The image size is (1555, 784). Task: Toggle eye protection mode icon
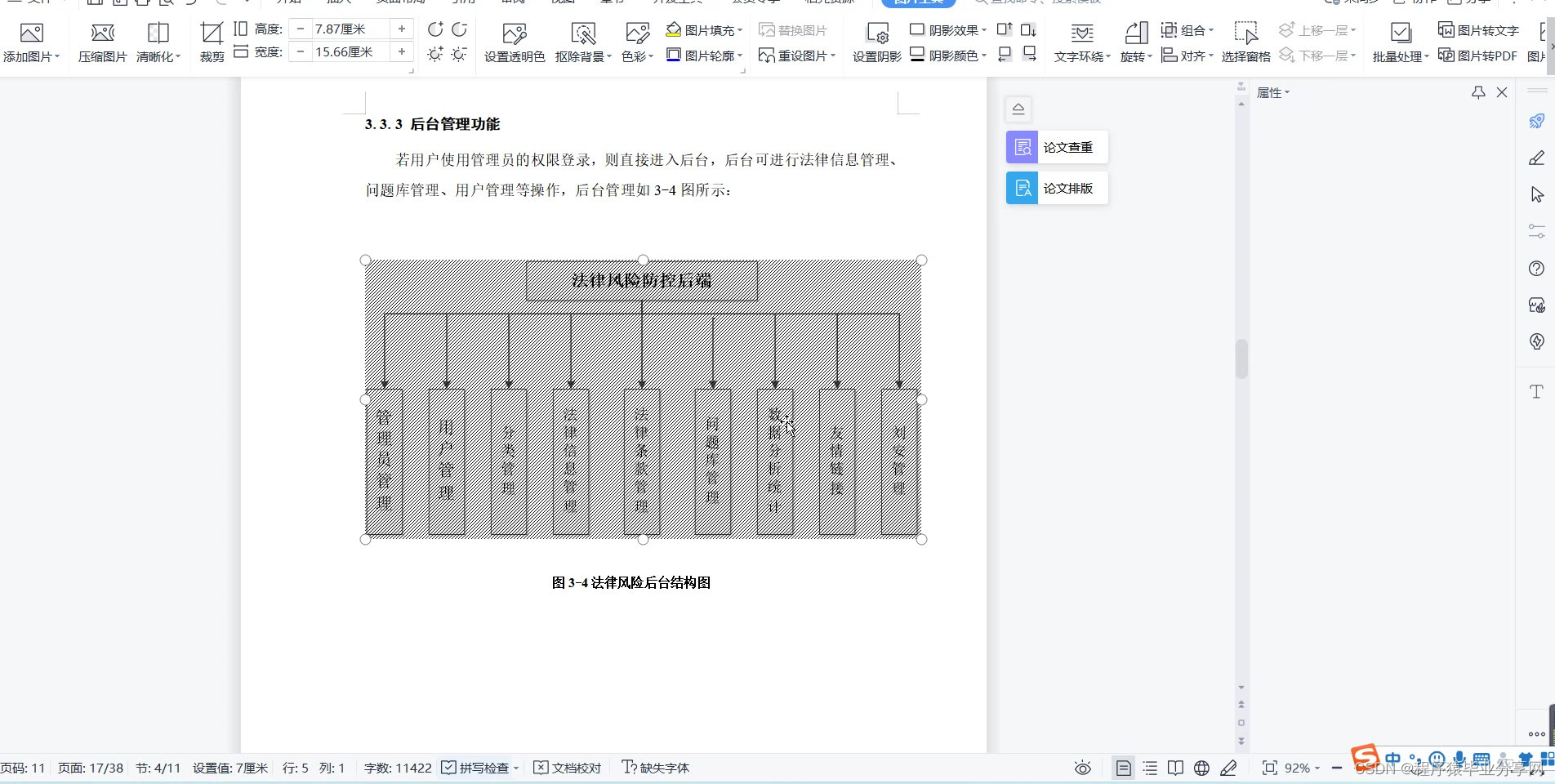[x=1083, y=768]
